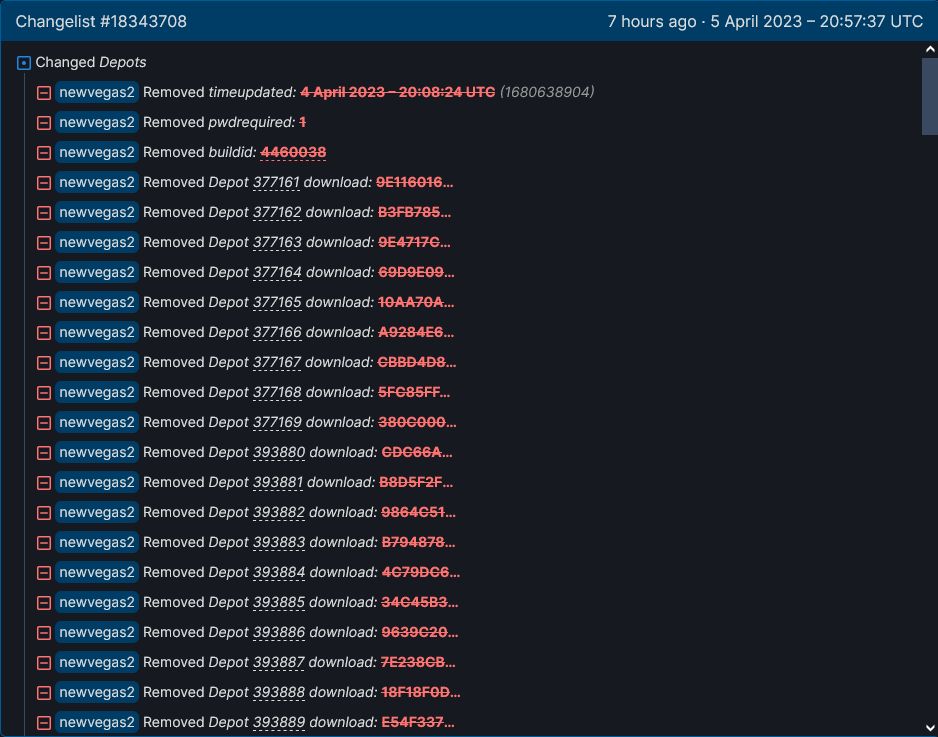Click minus icon on Depot 393889 row
Image resolution: width=938 pixels, height=737 pixels.
[x=44, y=723]
